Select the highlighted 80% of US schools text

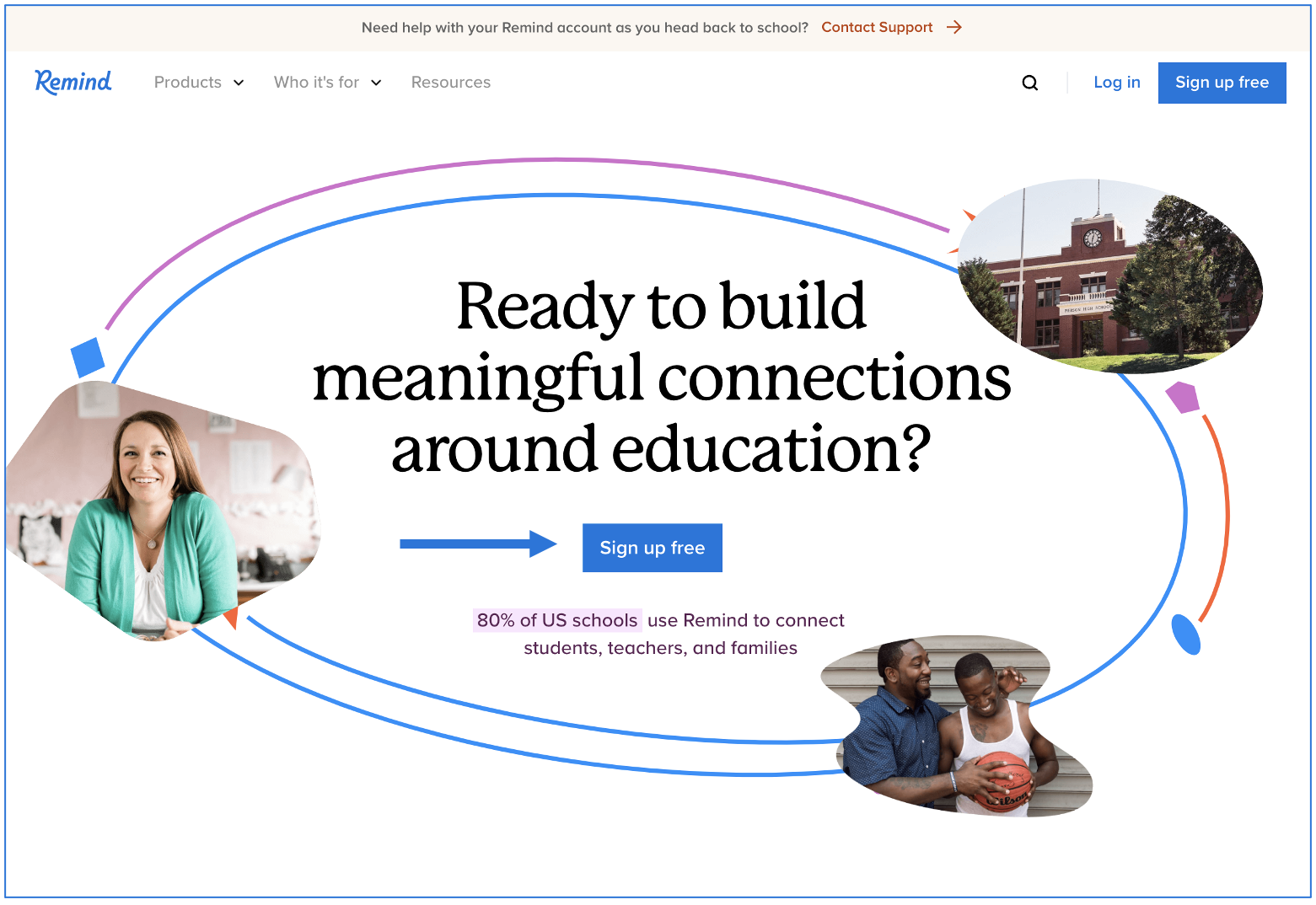pyautogui.click(x=557, y=620)
